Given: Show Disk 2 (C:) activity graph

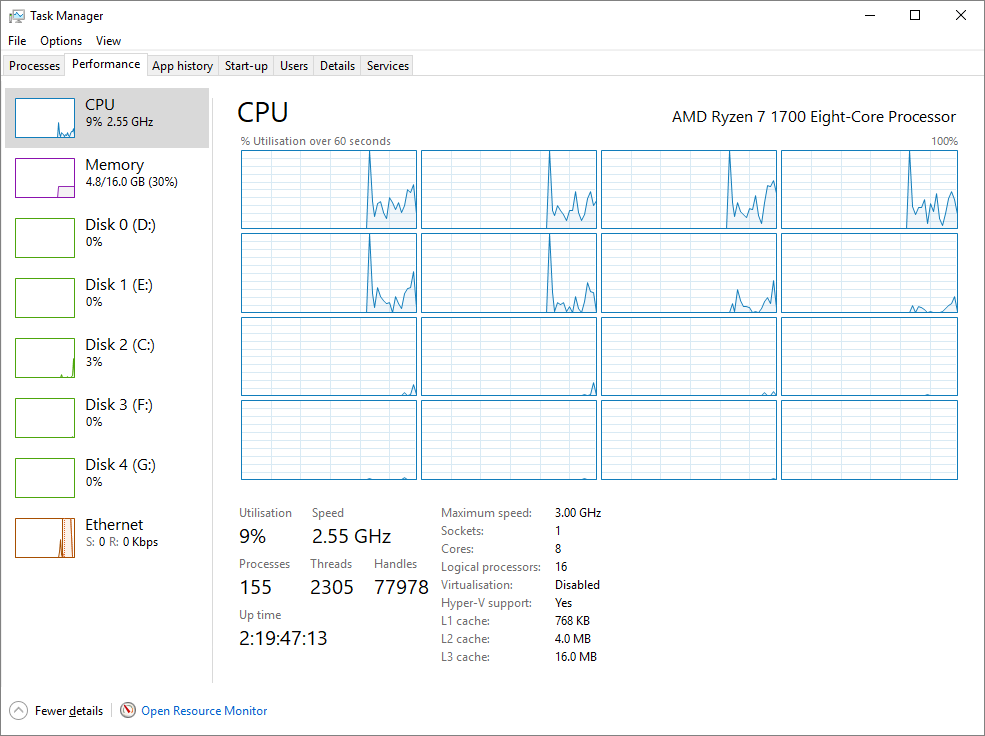Looking at the screenshot, I should [x=45, y=358].
